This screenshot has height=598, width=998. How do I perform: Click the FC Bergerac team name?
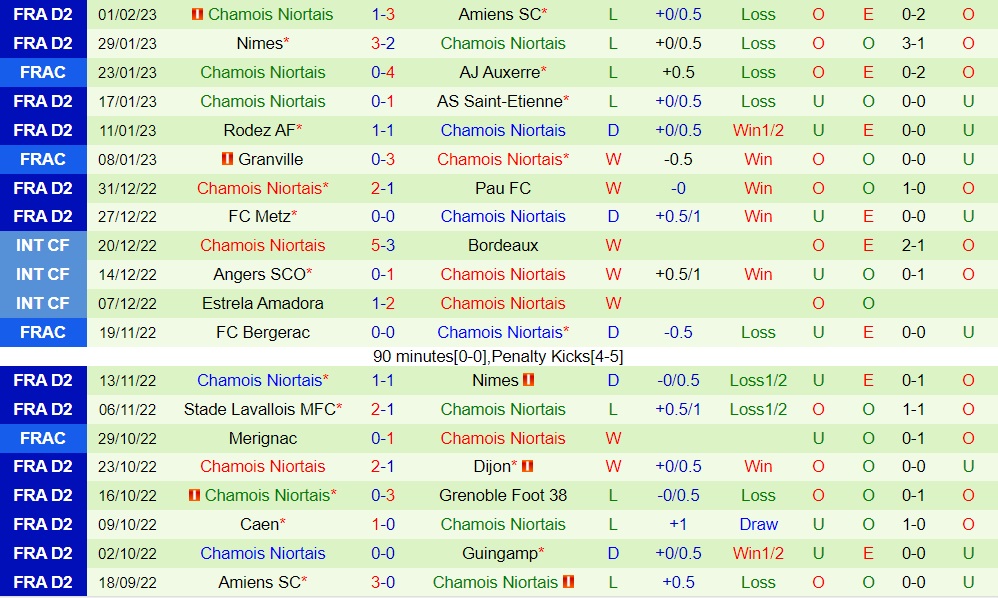pos(263,332)
